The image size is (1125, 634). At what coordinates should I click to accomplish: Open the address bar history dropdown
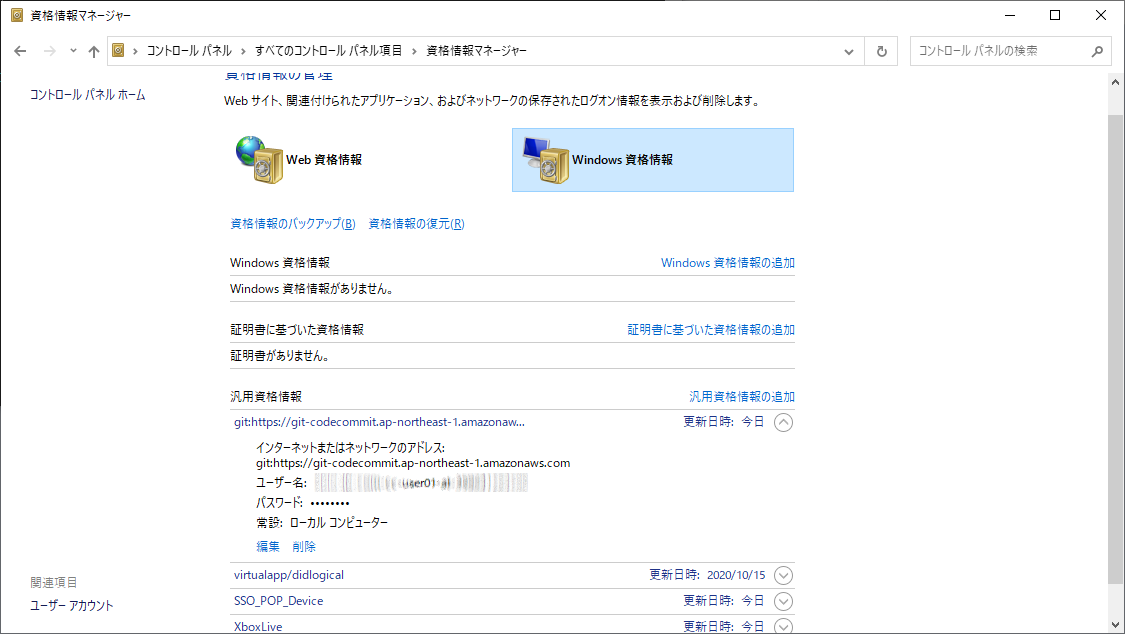click(x=849, y=52)
